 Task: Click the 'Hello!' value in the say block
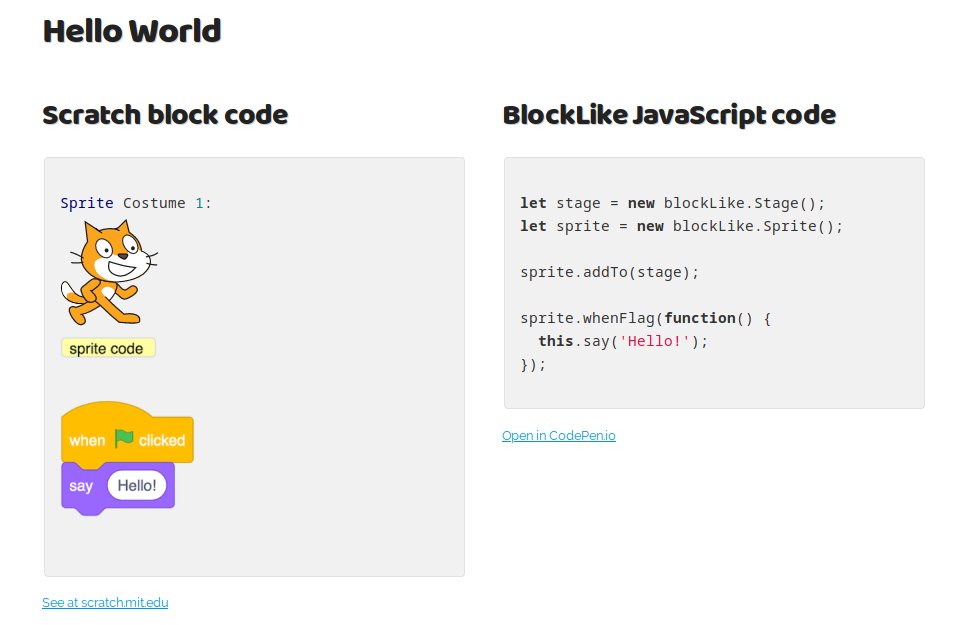[137, 485]
